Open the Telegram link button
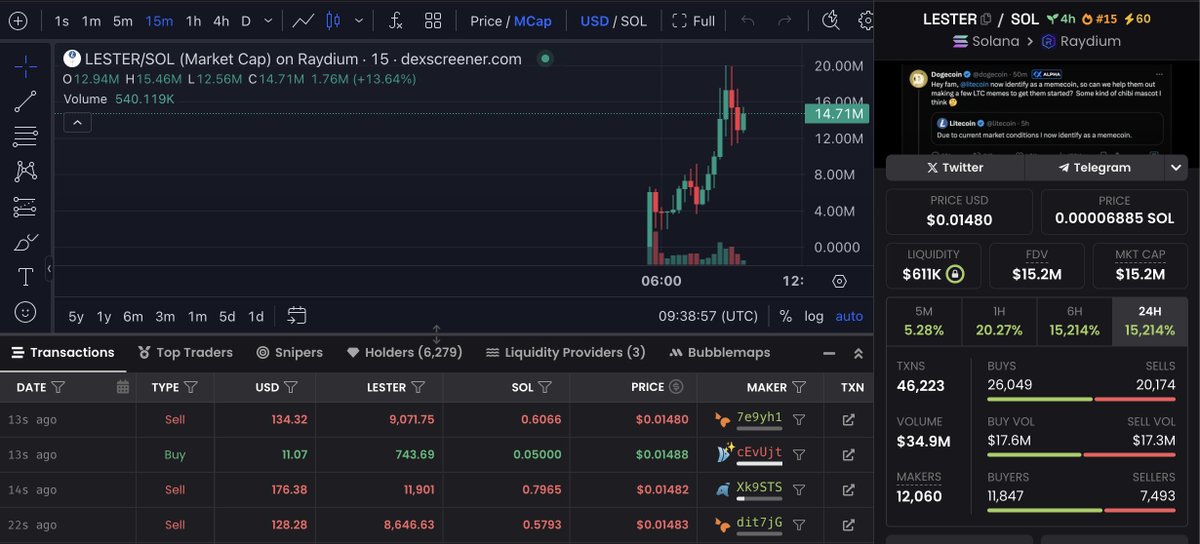Image resolution: width=1200 pixels, height=544 pixels. 1095,168
